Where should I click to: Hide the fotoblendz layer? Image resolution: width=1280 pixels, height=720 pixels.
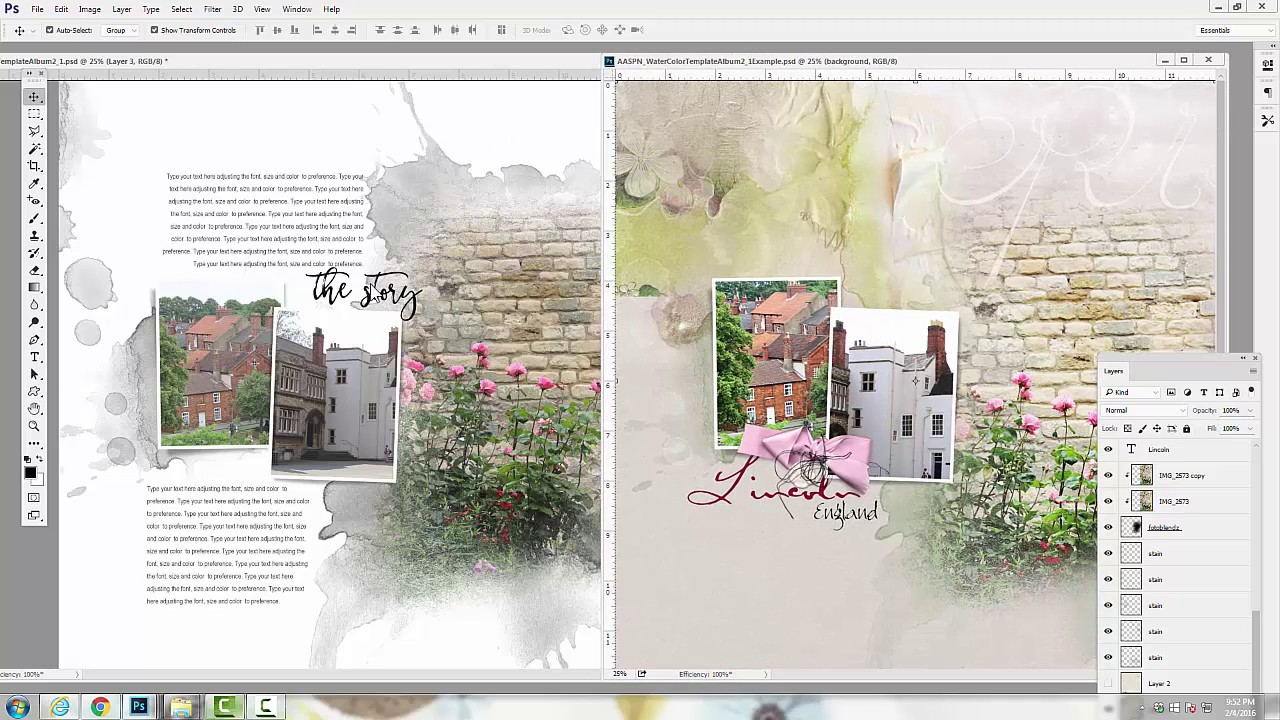(1108, 527)
